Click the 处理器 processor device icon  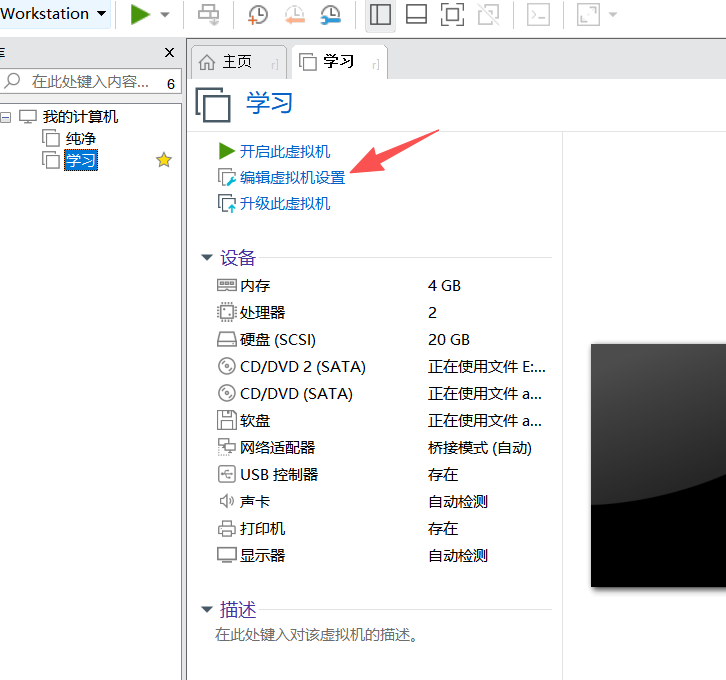click(x=226, y=312)
